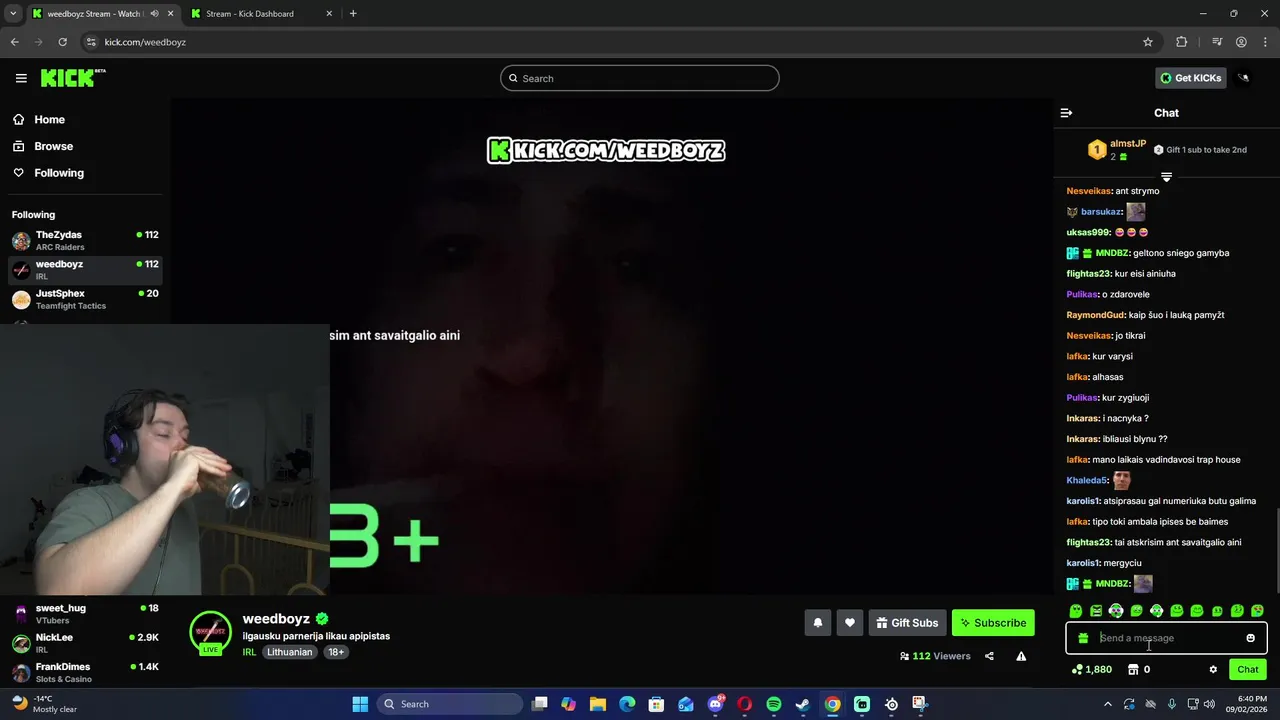Open TheZydas followed channel
This screenshot has width=1280, height=720.
click(x=85, y=240)
